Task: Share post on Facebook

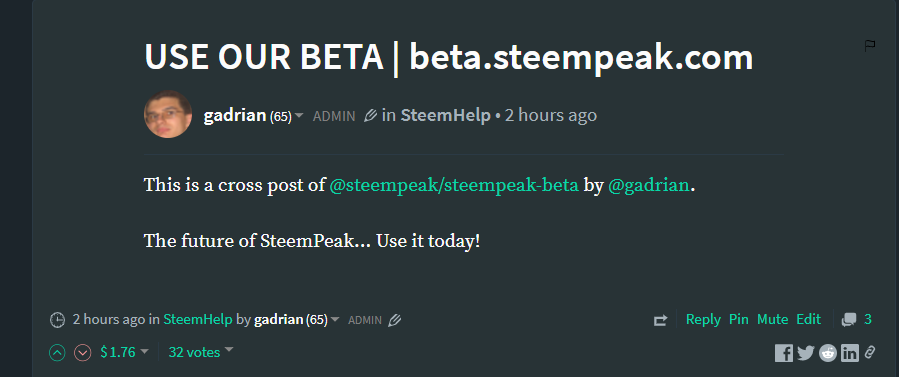Action: (784, 353)
